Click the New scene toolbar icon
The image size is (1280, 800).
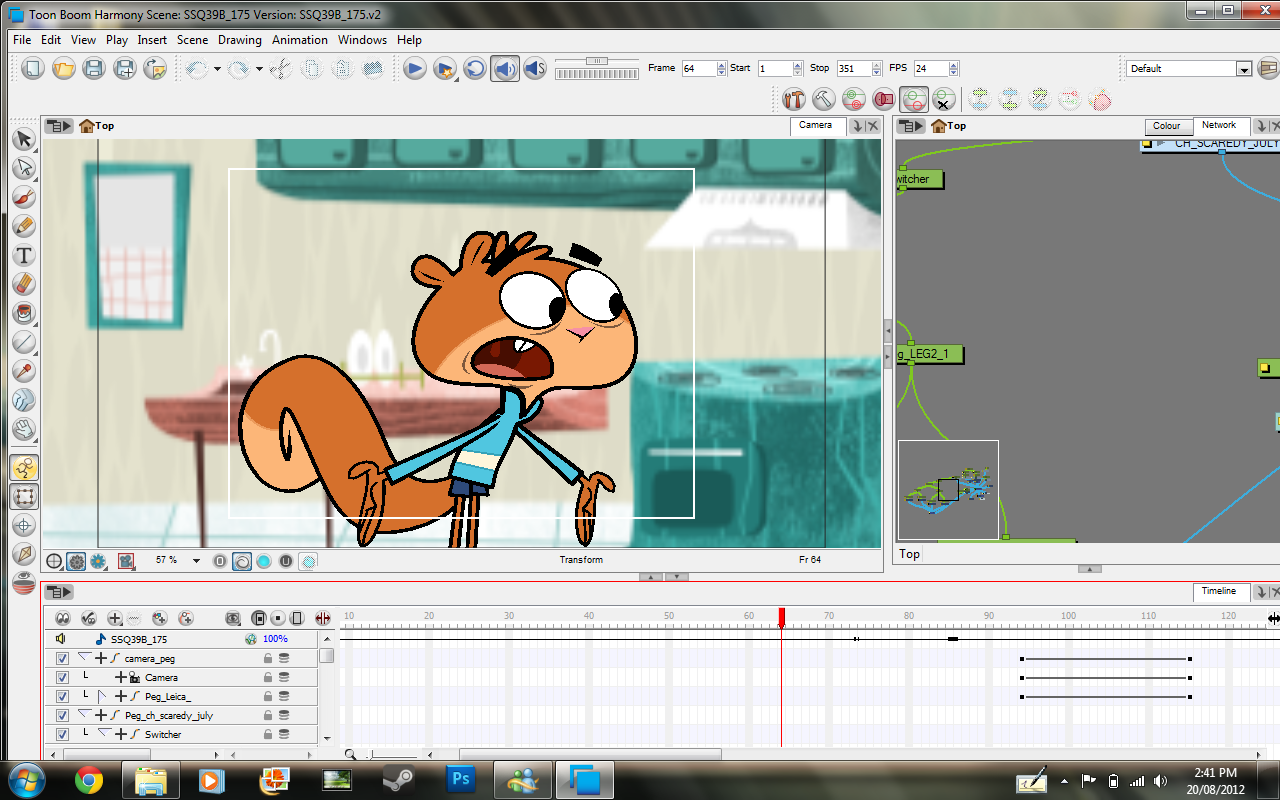click(x=33, y=69)
